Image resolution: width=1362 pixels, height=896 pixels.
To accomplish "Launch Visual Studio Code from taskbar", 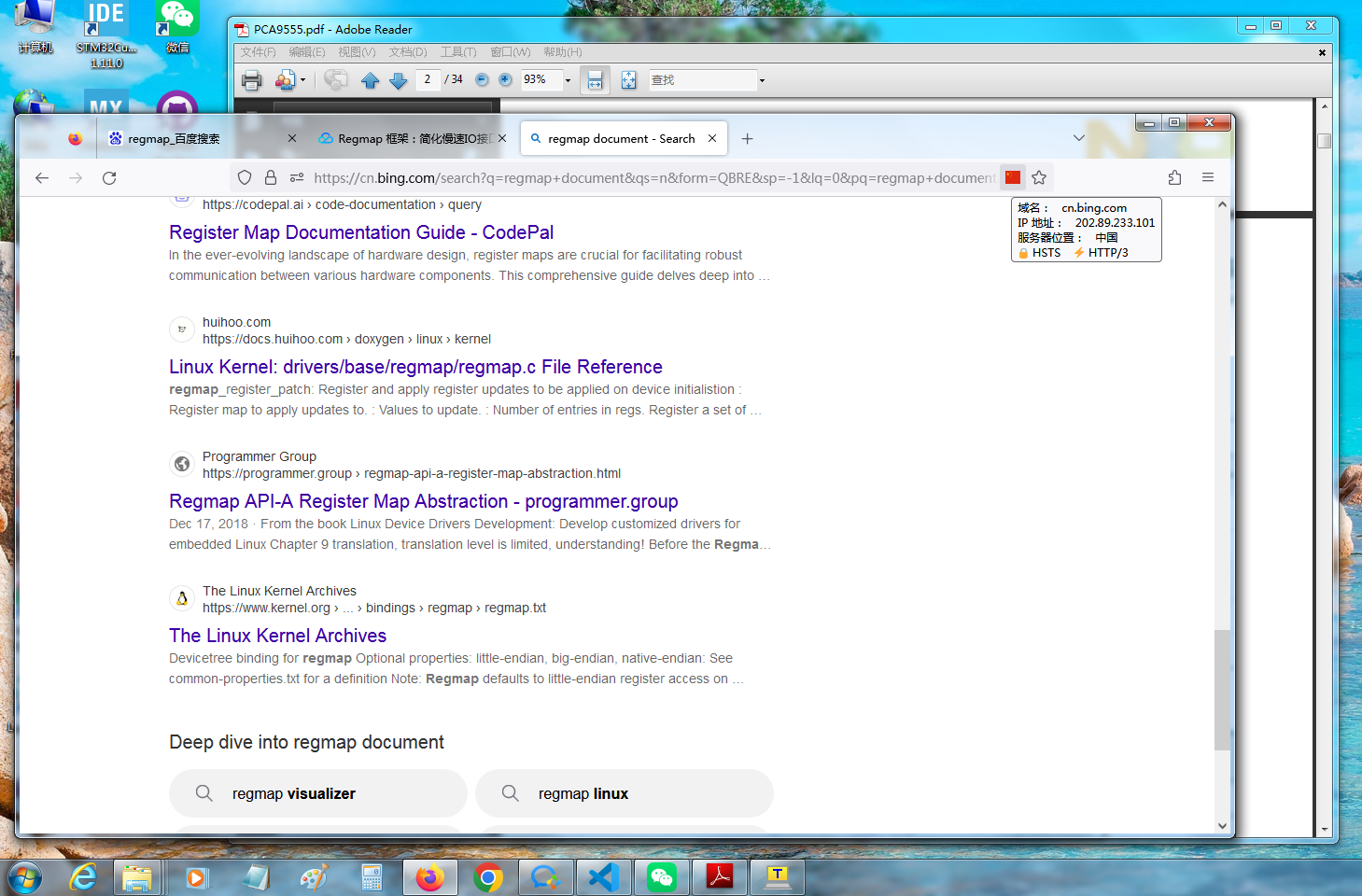I will pos(604,877).
